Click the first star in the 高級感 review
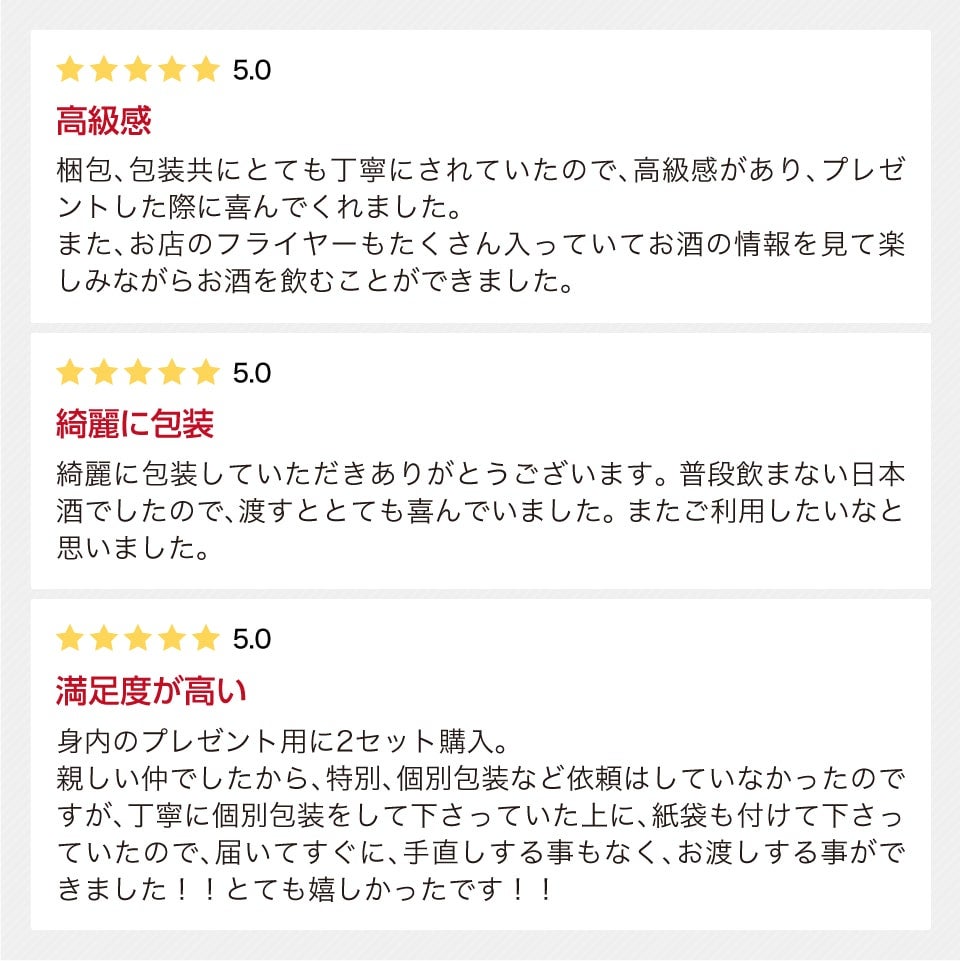This screenshot has height=961, width=960. pos(70,70)
